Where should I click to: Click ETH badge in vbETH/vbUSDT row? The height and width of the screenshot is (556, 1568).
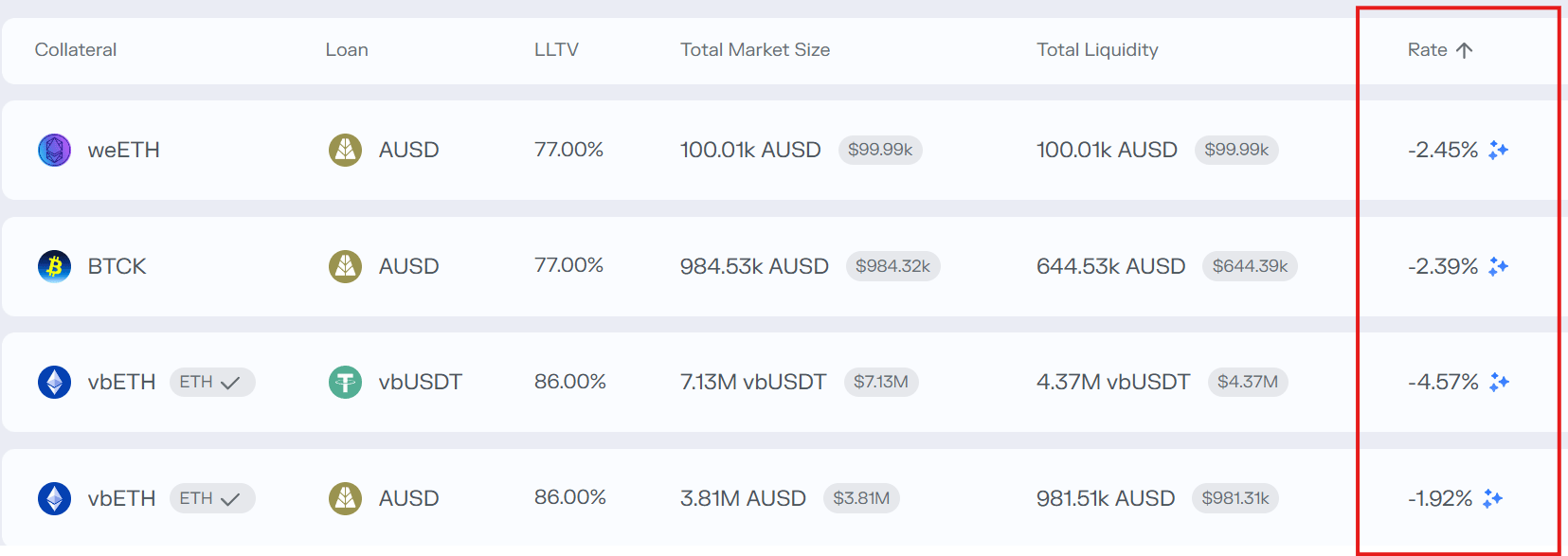click(211, 383)
